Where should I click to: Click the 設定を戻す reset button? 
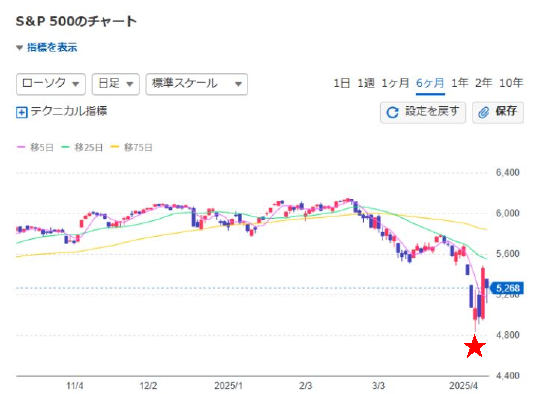423,112
